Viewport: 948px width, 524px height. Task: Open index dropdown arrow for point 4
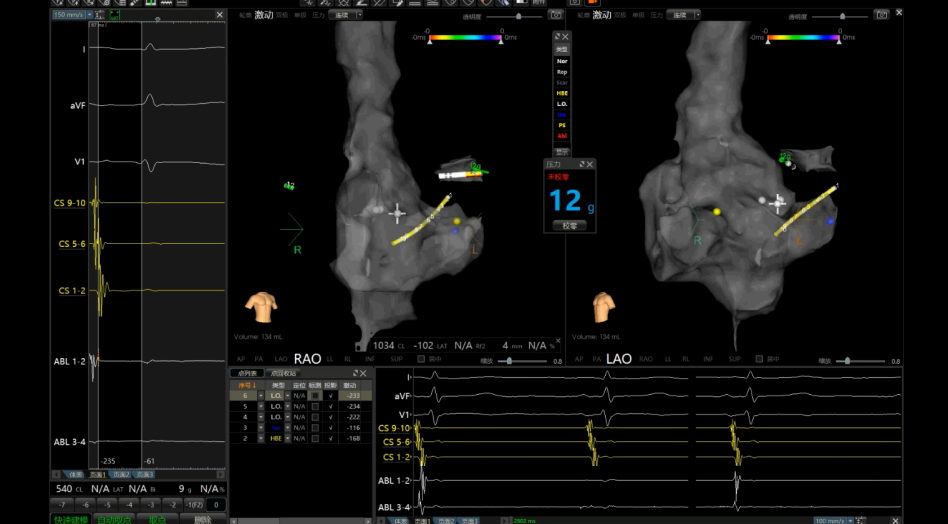click(x=261, y=417)
